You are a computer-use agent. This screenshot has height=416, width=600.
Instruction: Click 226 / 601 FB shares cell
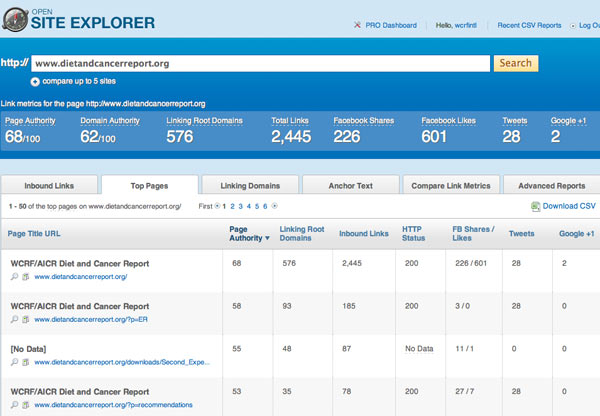[x=471, y=263]
